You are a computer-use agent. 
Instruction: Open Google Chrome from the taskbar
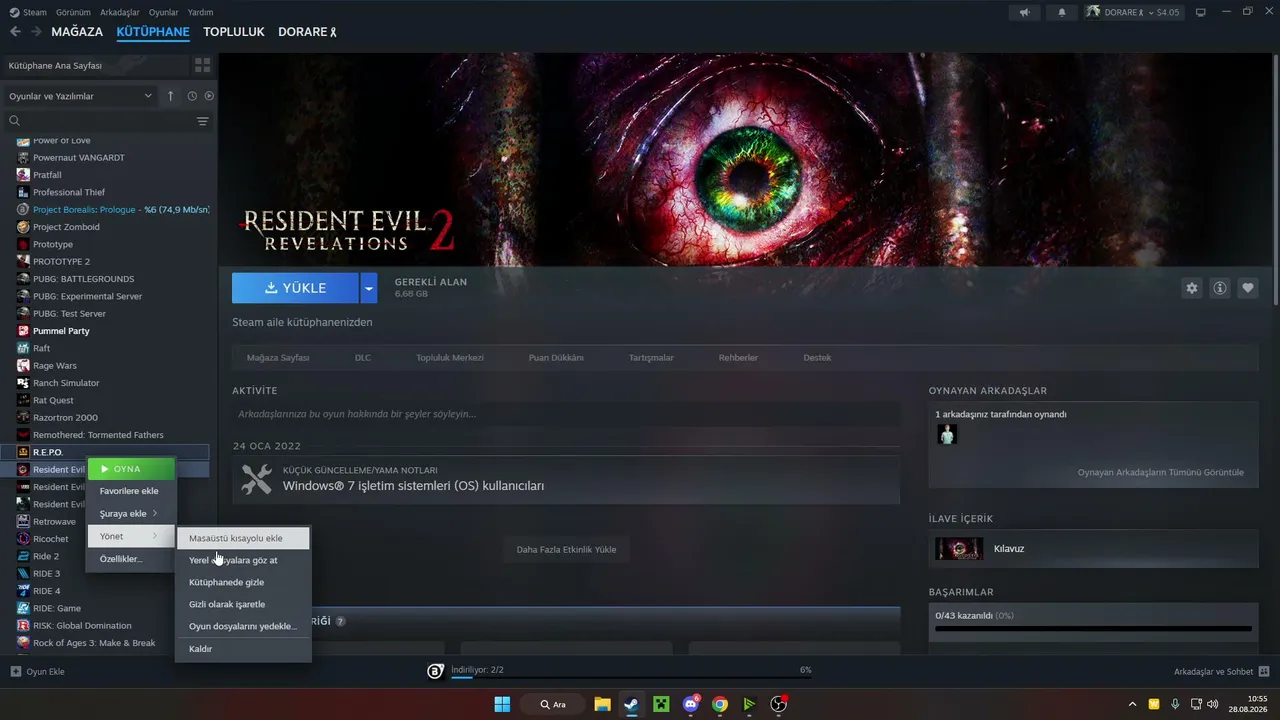tap(719, 704)
